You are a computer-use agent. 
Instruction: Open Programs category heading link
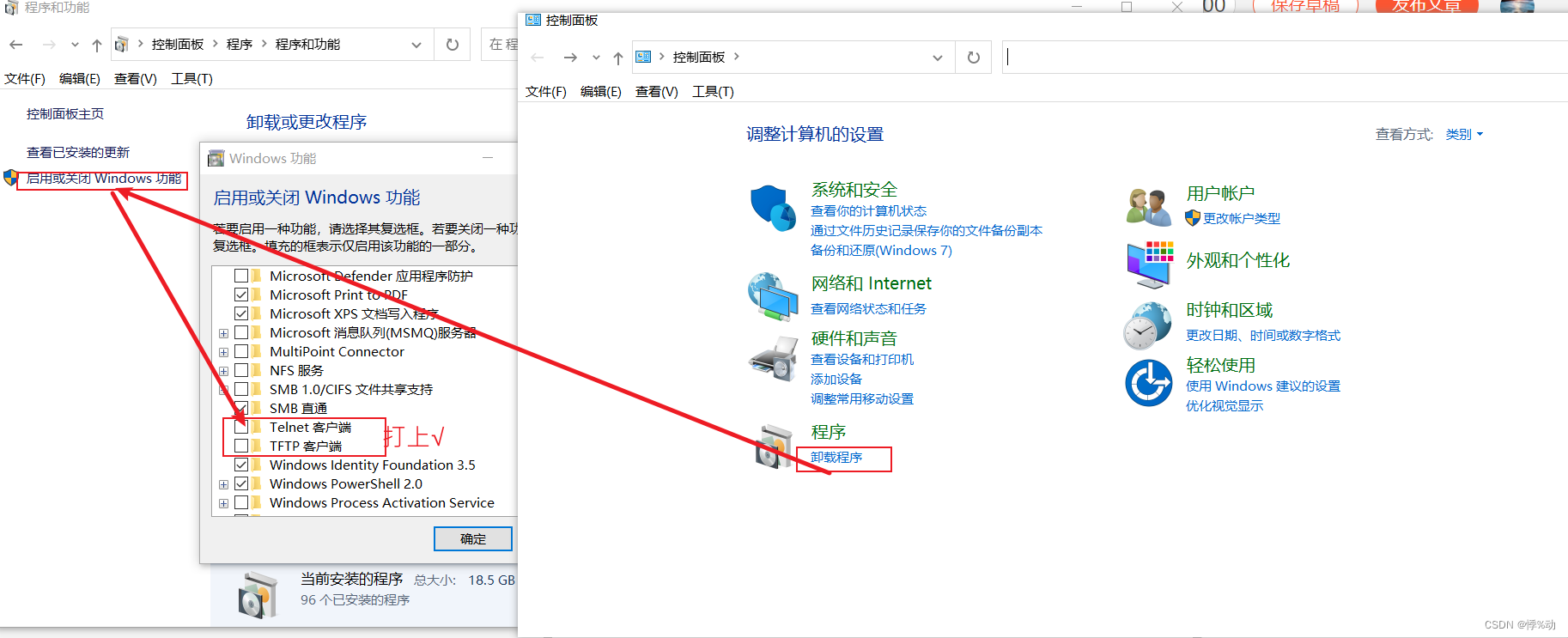coord(829,432)
